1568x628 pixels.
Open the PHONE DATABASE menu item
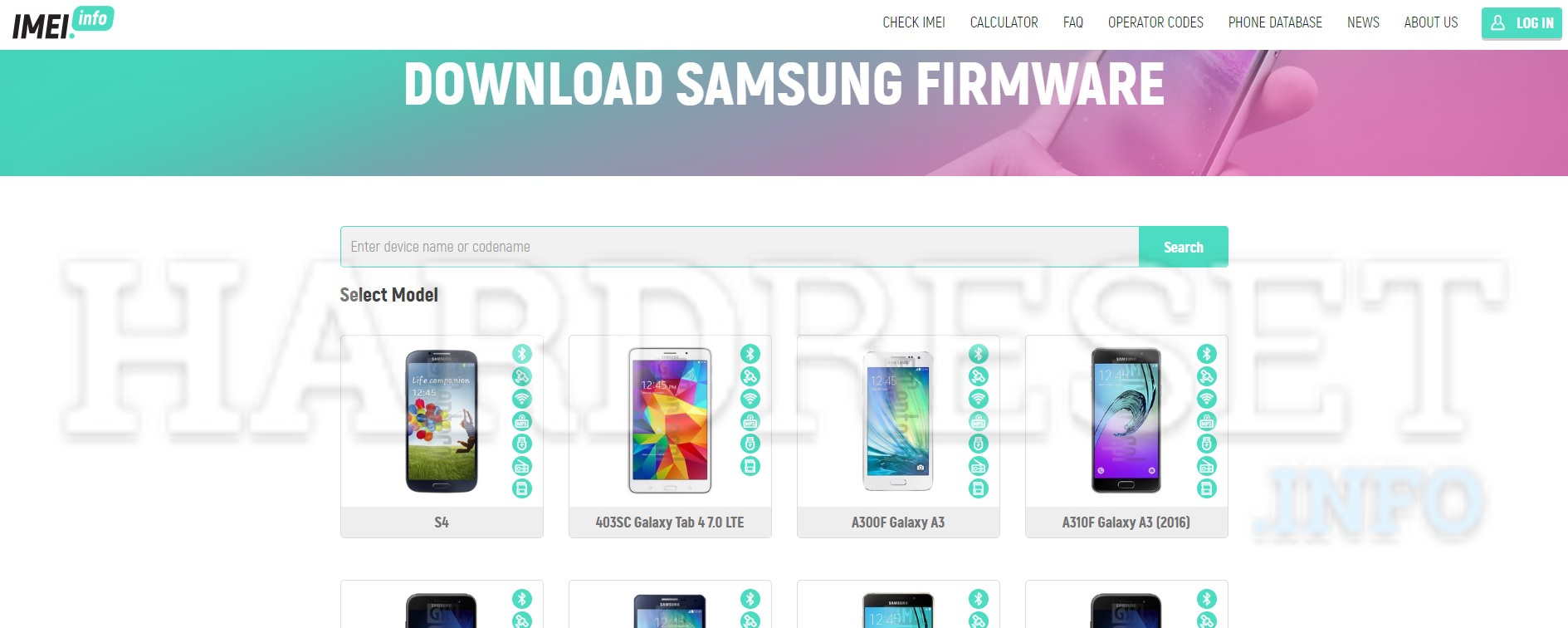click(1275, 22)
